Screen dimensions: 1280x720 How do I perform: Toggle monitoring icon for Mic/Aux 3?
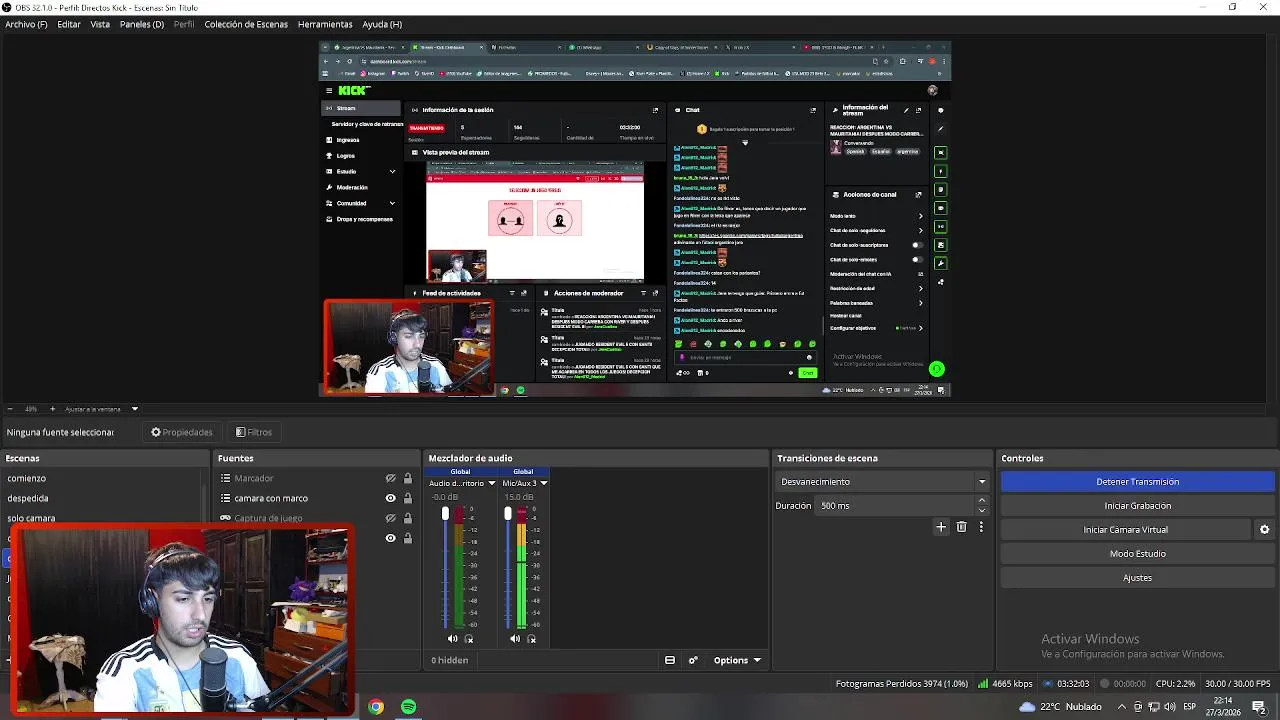click(531, 639)
